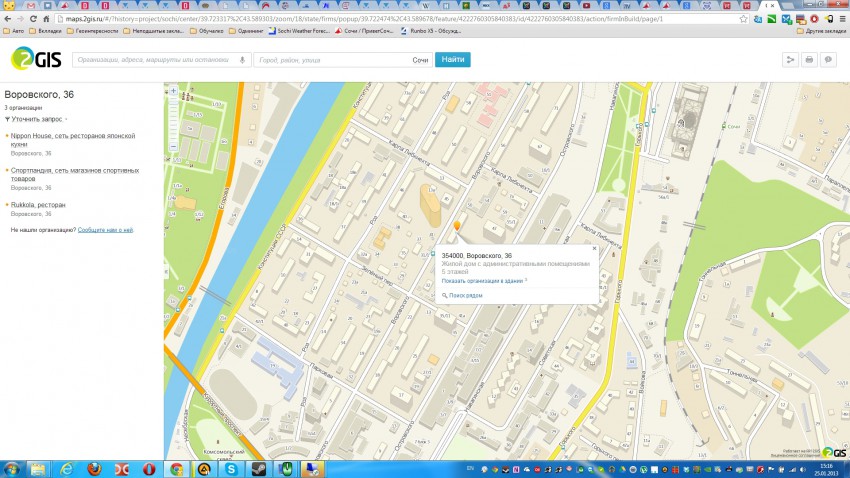850x478 pixels.
Task: Click the print map icon
Action: pos(809,60)
